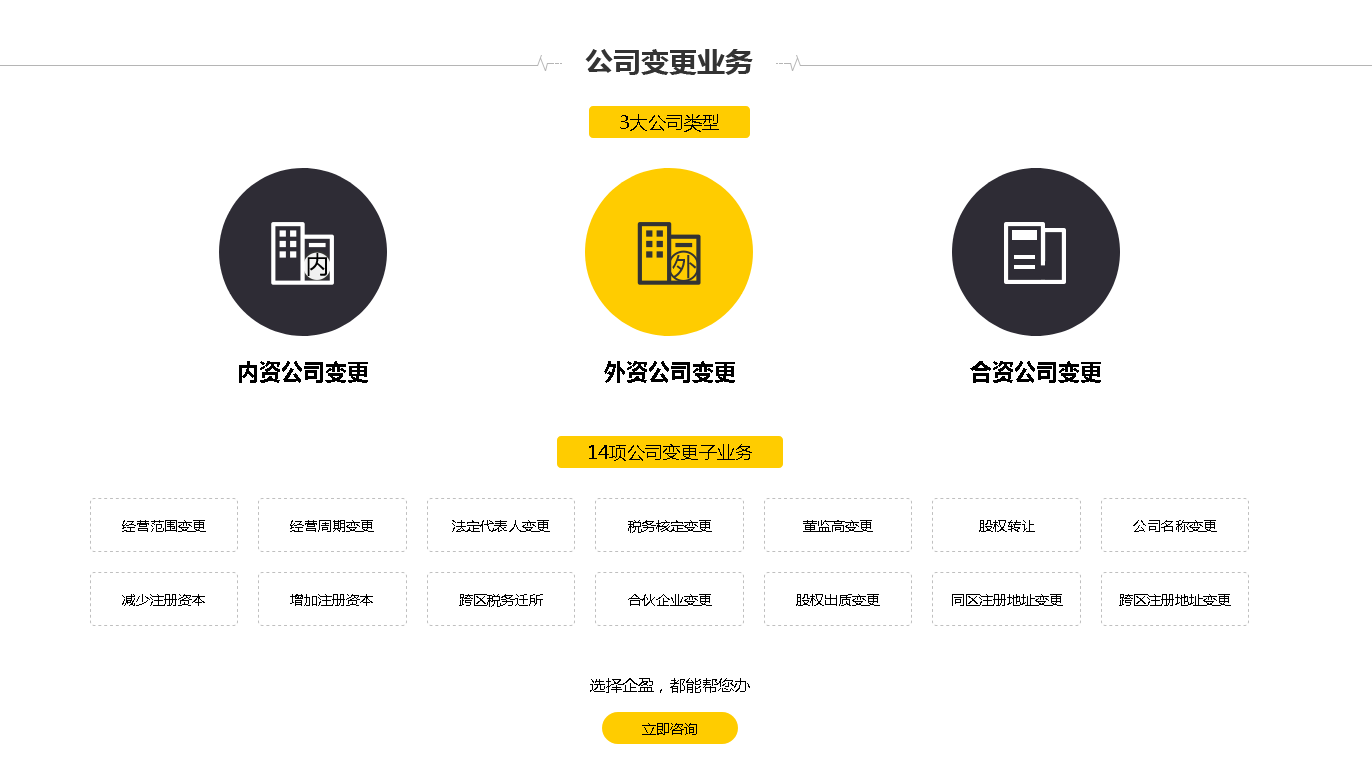Viewport: 1372px width, 774px height.
Task: Open 跨区注册地址变更 service
Action: coord(1174,599)
